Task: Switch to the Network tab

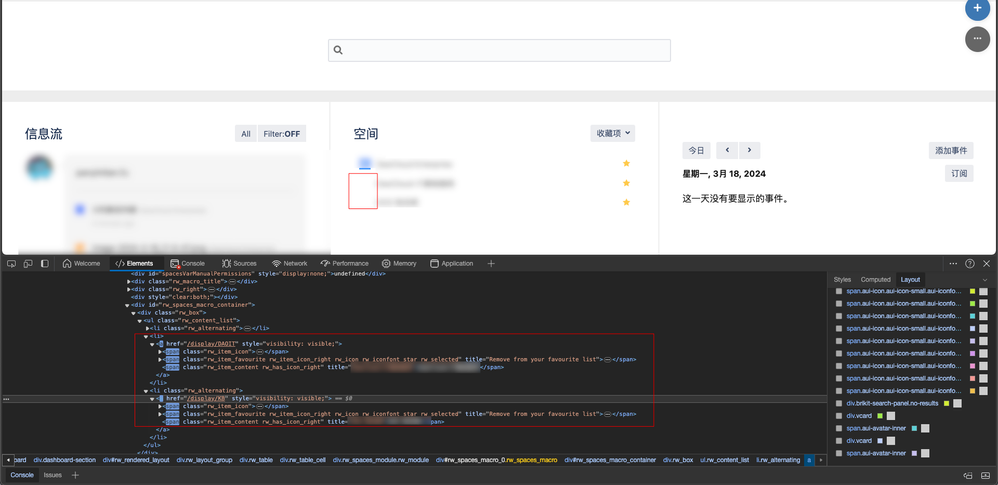Action: click(290, 264)
